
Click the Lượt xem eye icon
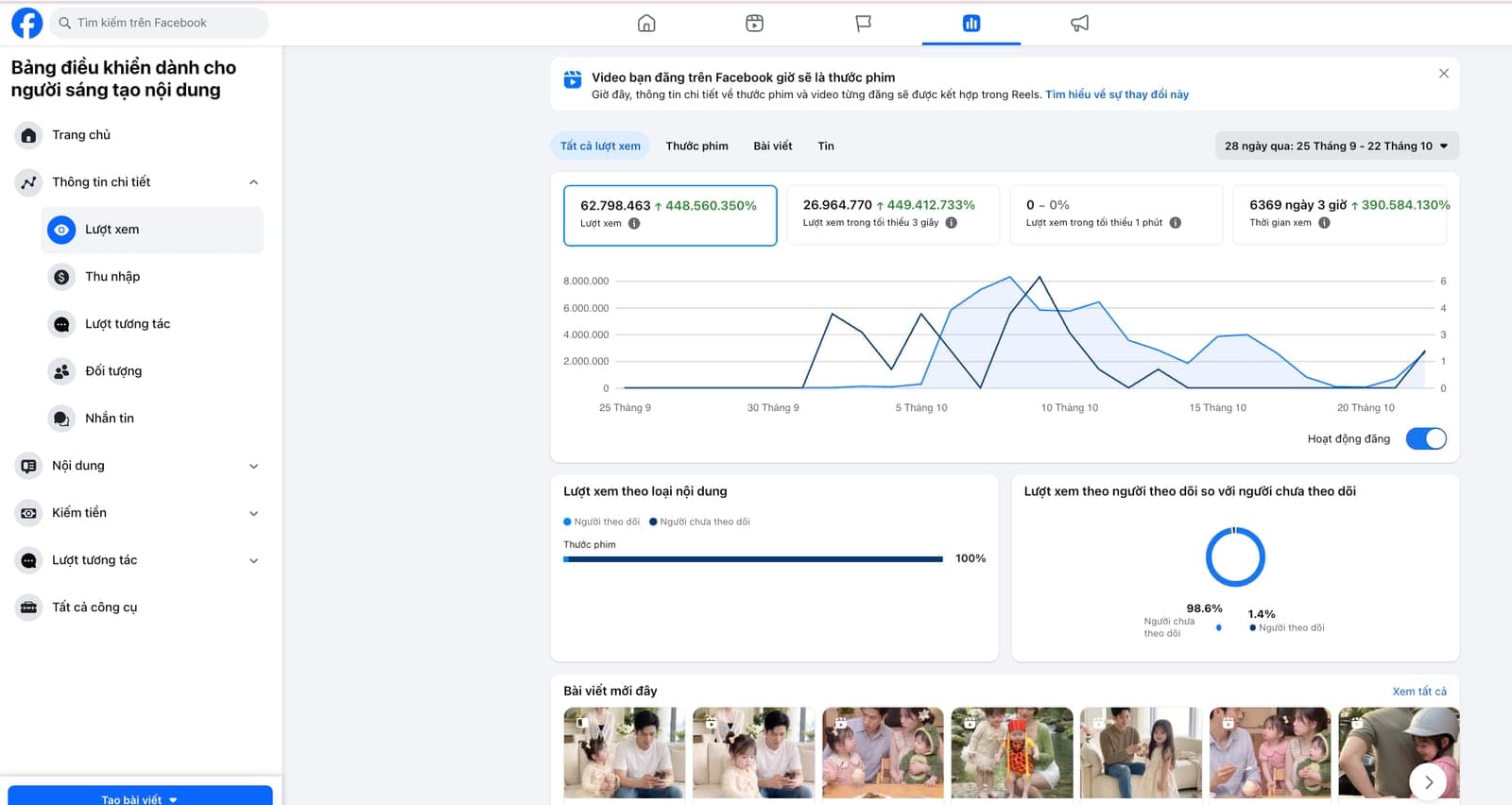61,230
